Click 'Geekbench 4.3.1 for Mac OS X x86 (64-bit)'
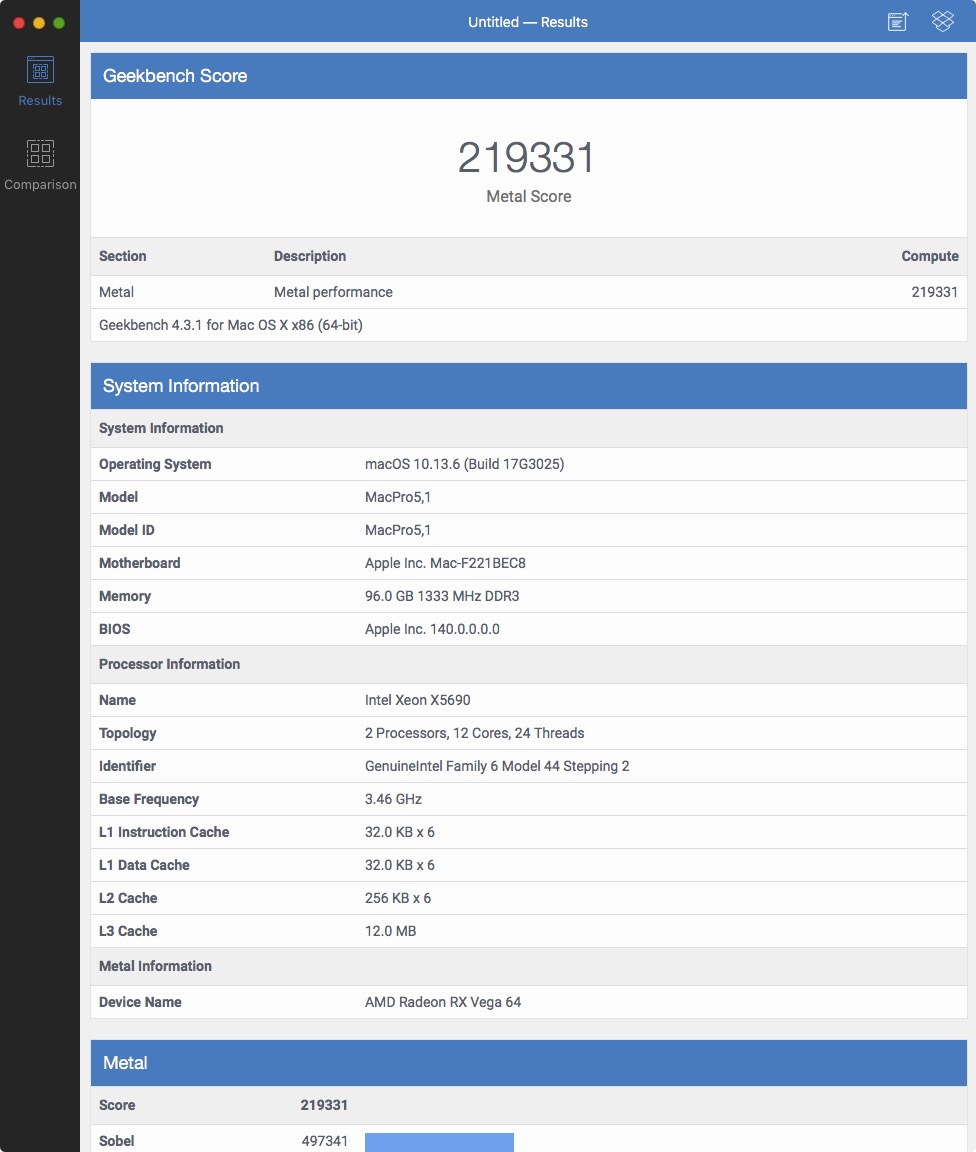The height and width of the screenshot is (1152, 976). pos(231,325)
